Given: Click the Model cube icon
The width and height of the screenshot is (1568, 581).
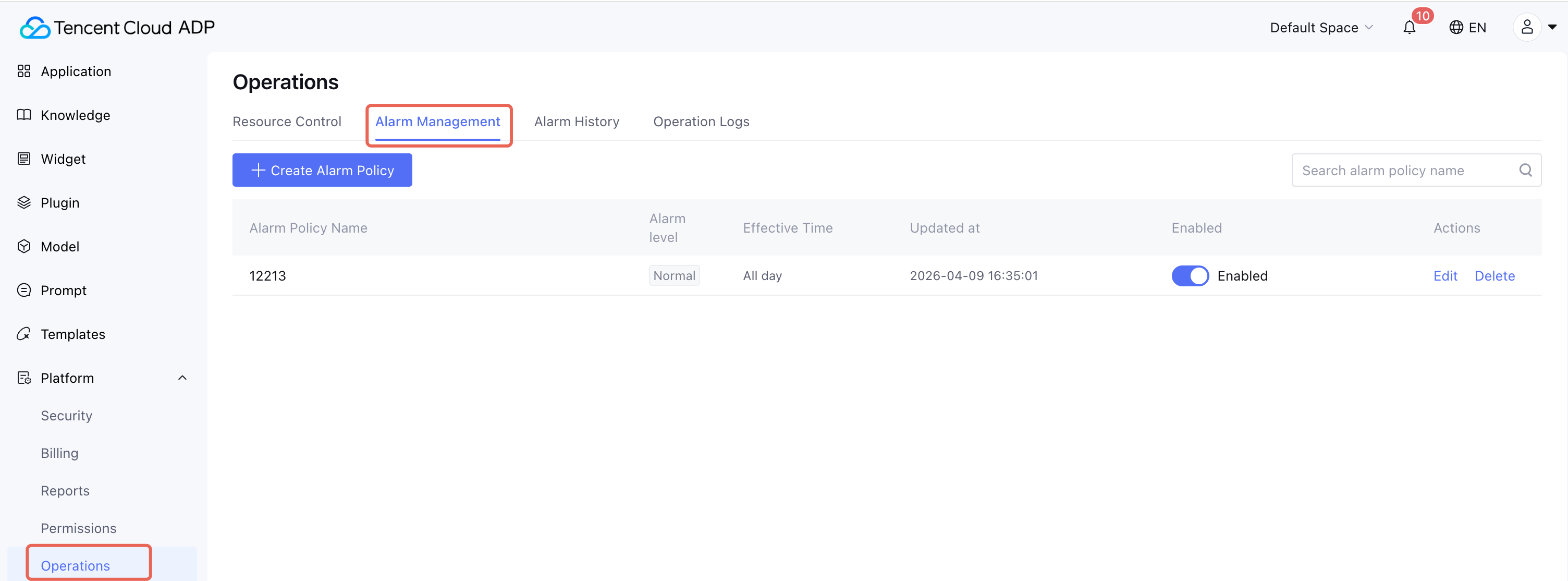Looking at the screenshot, I should [x=24, y=247].
